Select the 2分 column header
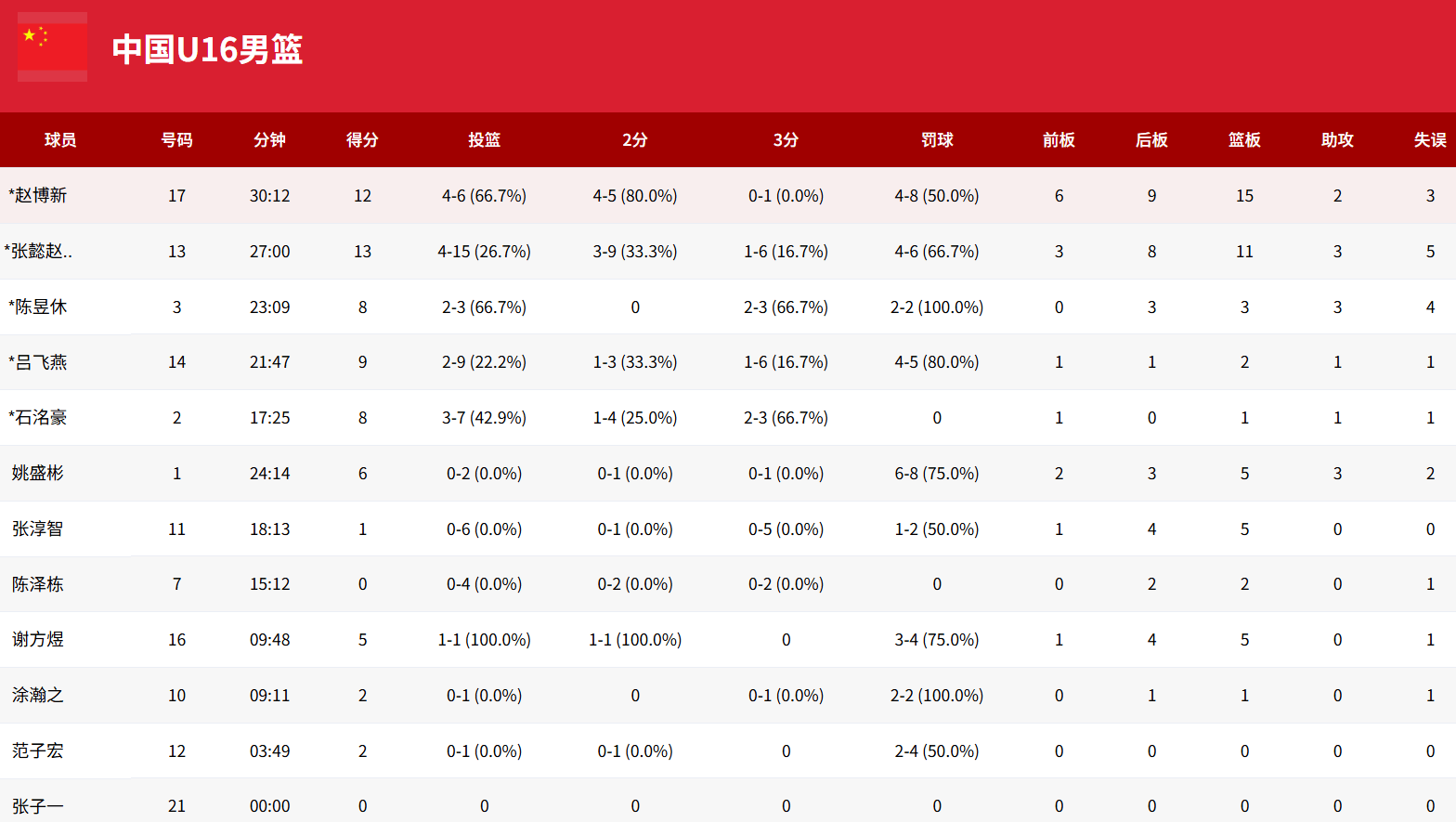 click(635, 140)
